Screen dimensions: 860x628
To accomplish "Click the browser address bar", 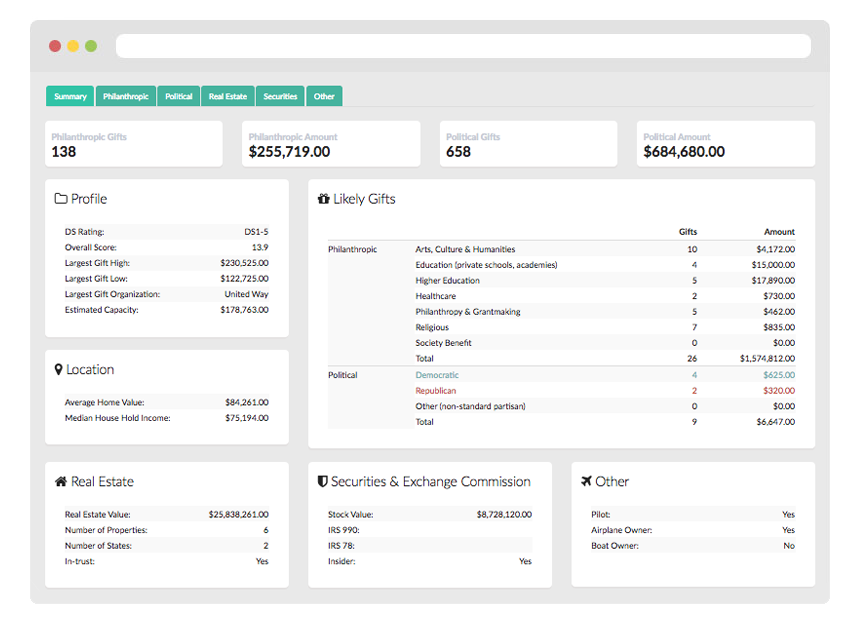I will pos(463,45).
